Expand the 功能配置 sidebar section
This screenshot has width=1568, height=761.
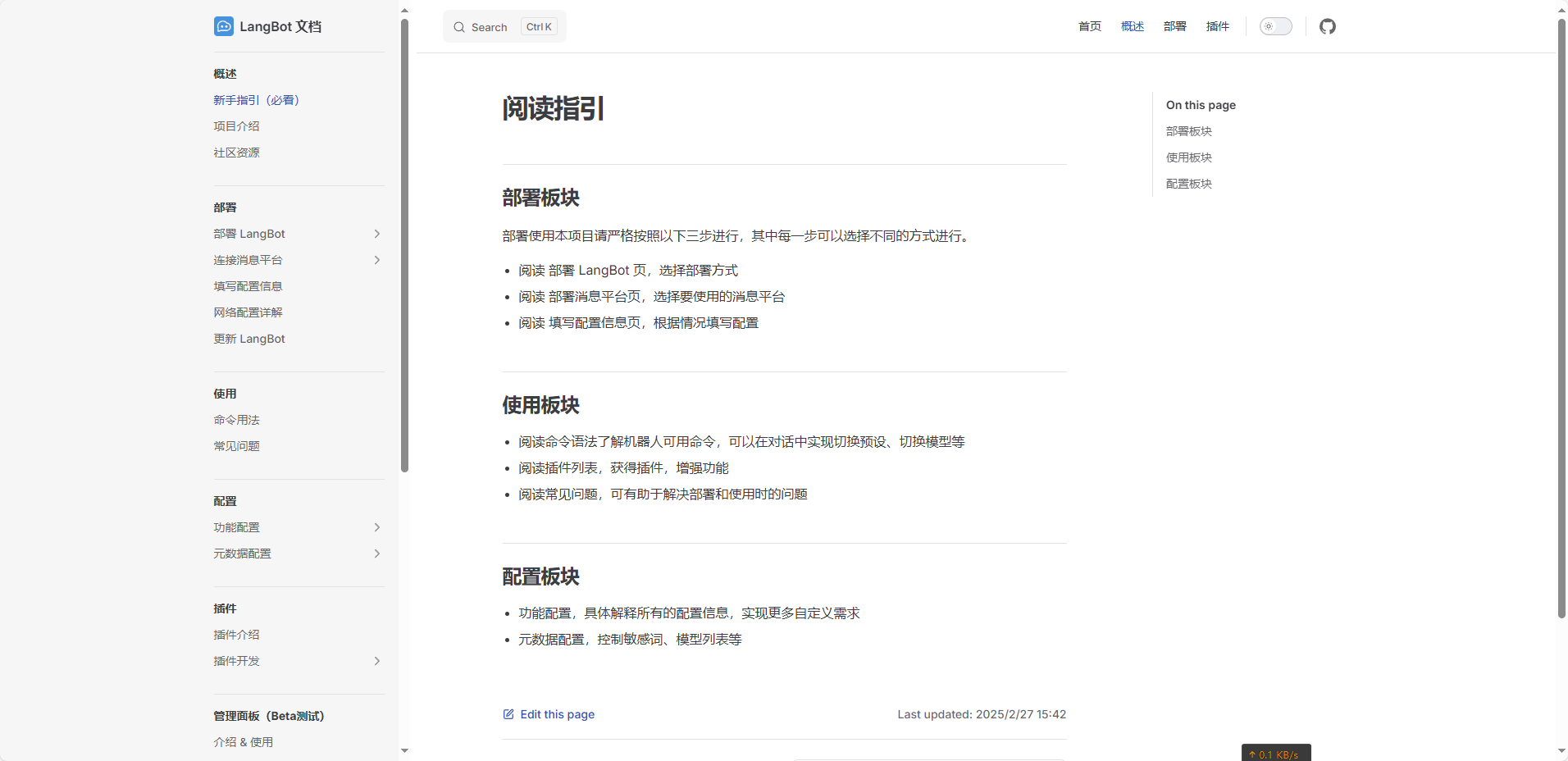click(376, 527)
